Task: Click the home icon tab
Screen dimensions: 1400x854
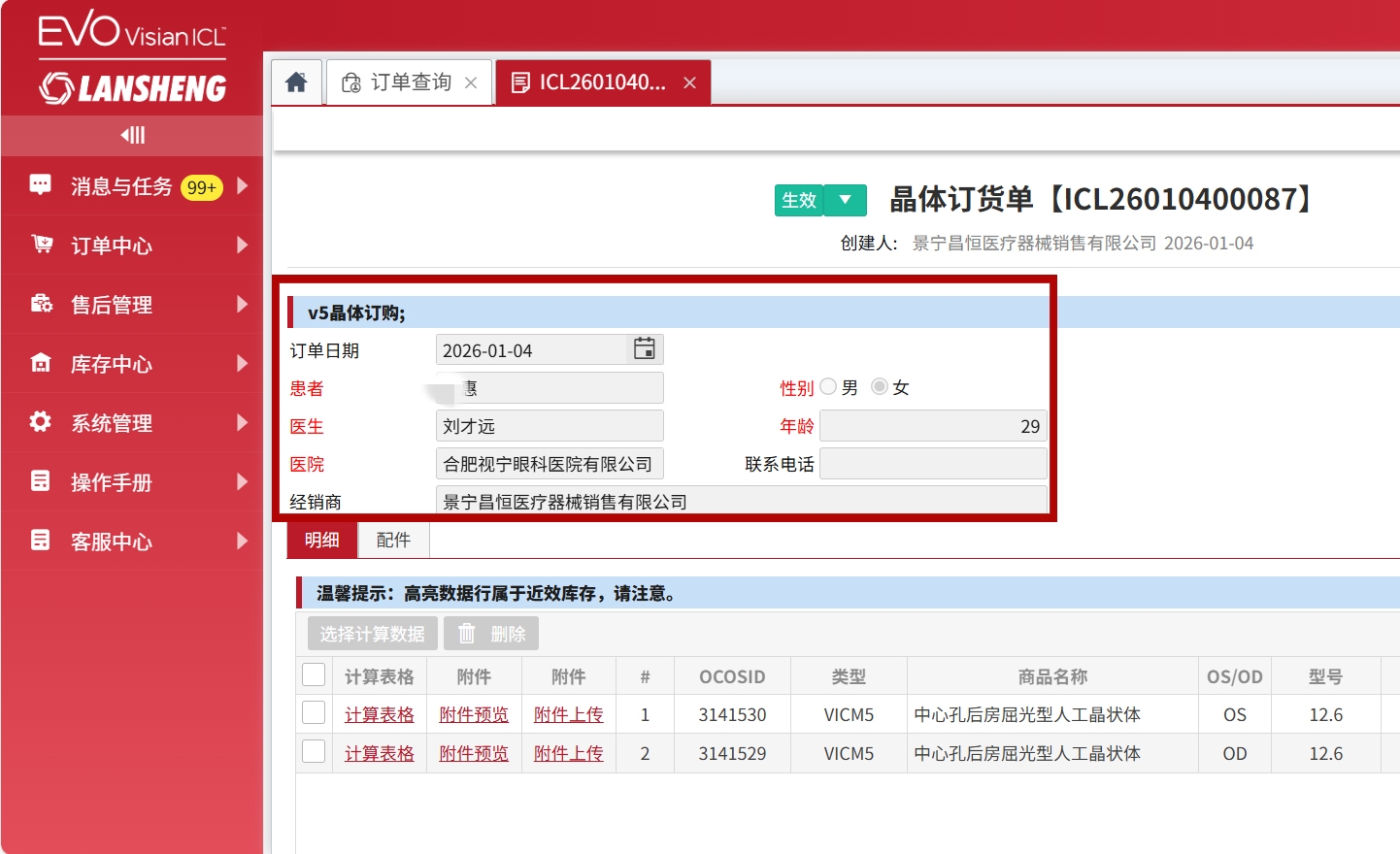Action: coord(296,82)
